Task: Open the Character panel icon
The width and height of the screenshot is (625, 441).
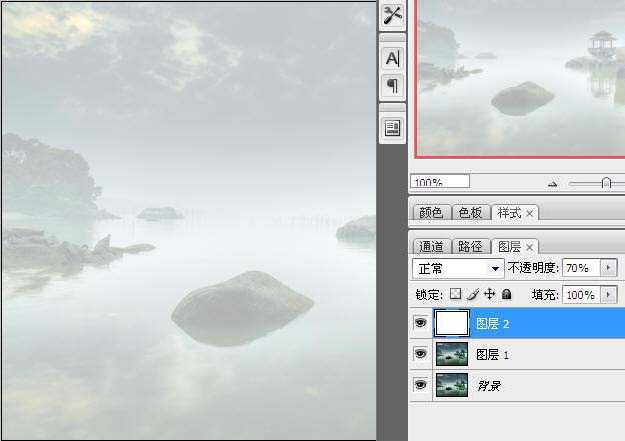Action: click(x=393, y=59)
